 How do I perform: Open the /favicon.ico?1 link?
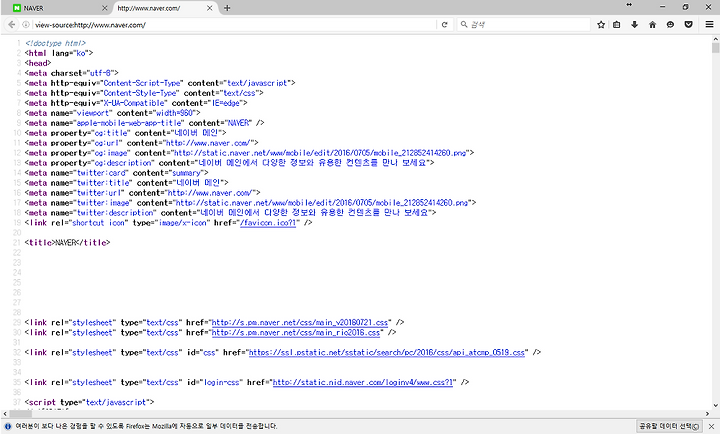point(268,223)
